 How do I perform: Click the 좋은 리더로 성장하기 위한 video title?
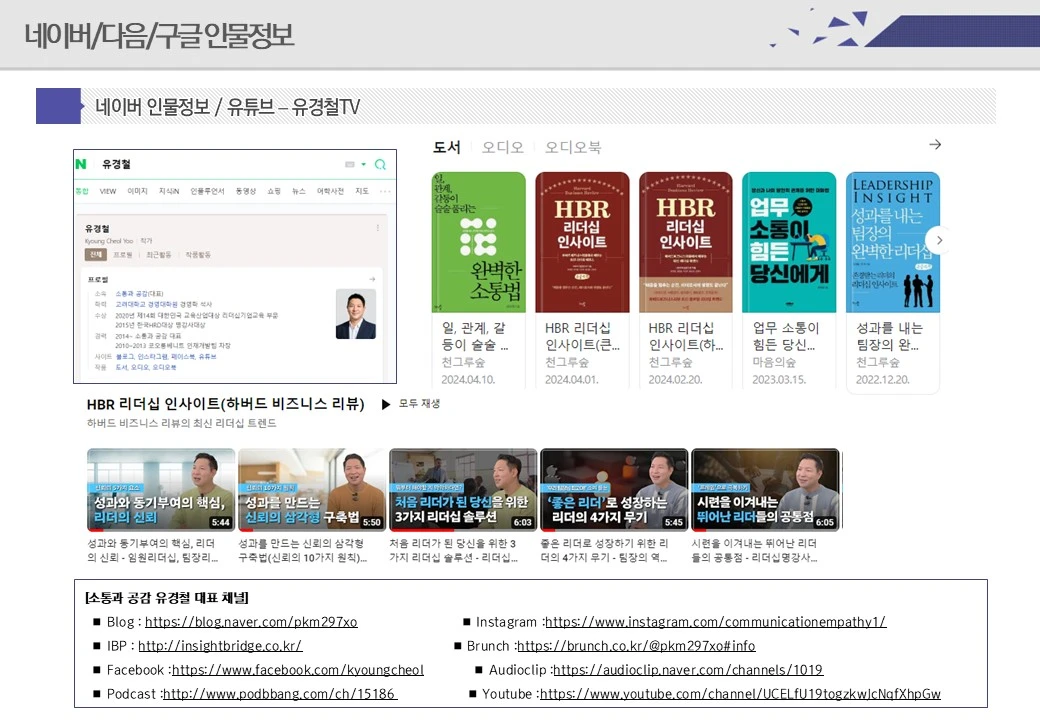(x=605, y=550)
